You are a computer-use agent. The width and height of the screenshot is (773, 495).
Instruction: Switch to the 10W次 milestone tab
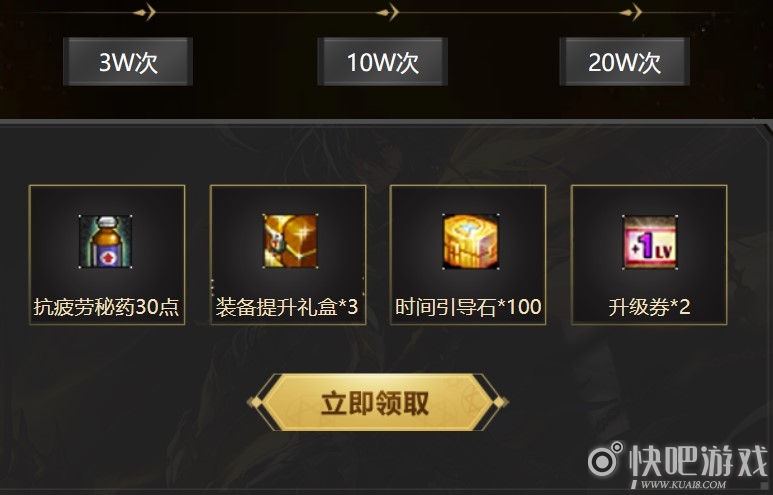[x=383, y=62]
